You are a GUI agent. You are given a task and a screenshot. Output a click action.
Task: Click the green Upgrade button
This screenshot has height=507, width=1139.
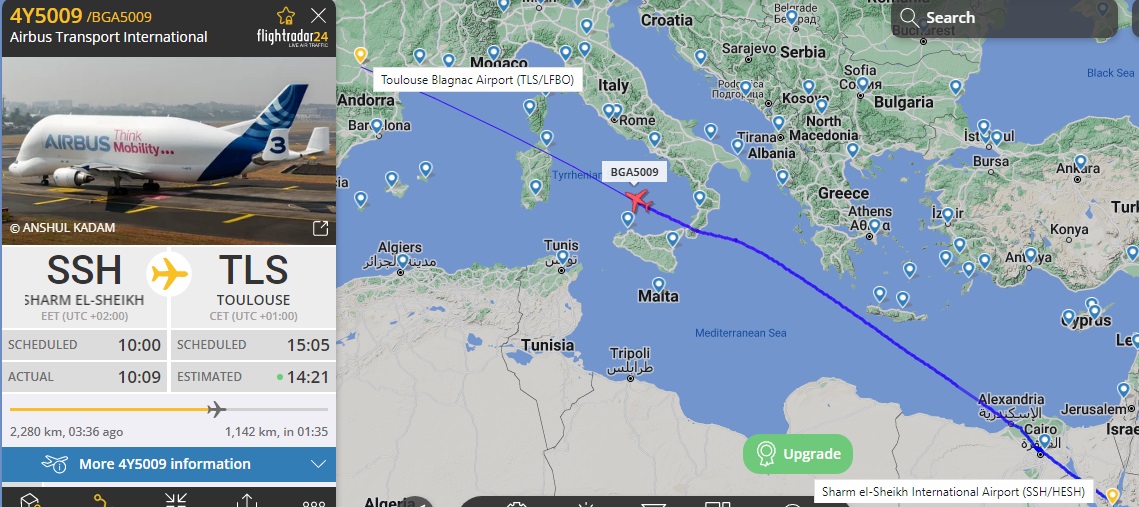click(798, 454)
